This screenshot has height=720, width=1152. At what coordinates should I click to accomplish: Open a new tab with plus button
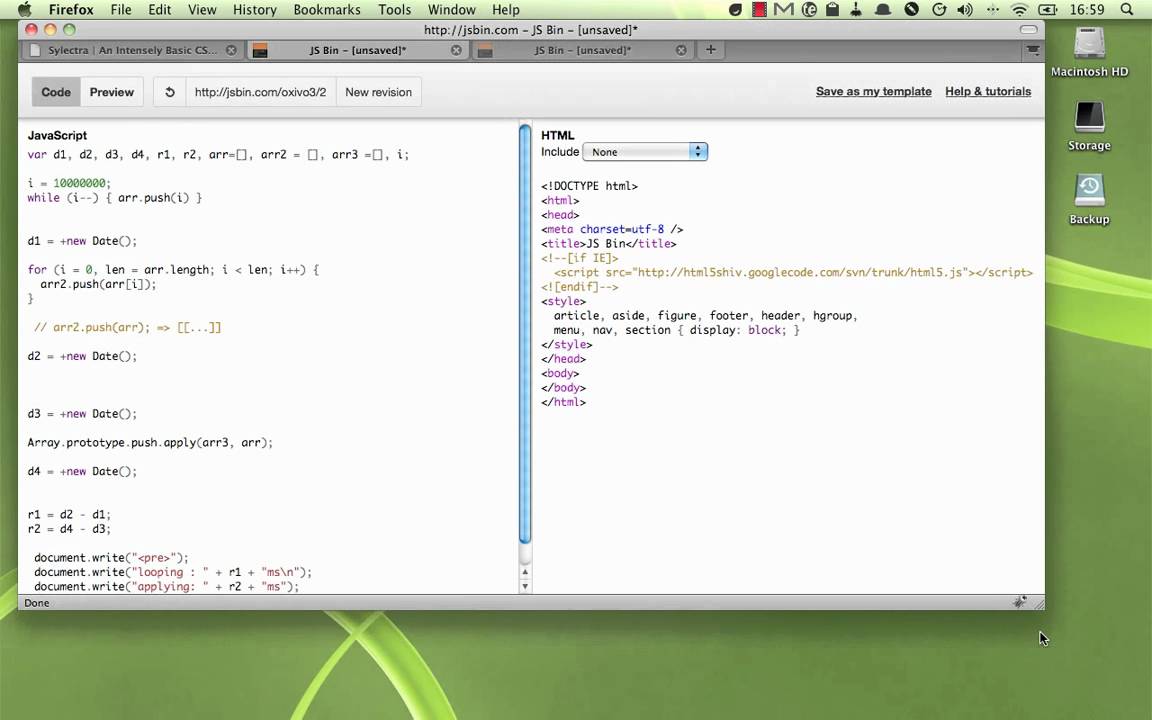710,49
